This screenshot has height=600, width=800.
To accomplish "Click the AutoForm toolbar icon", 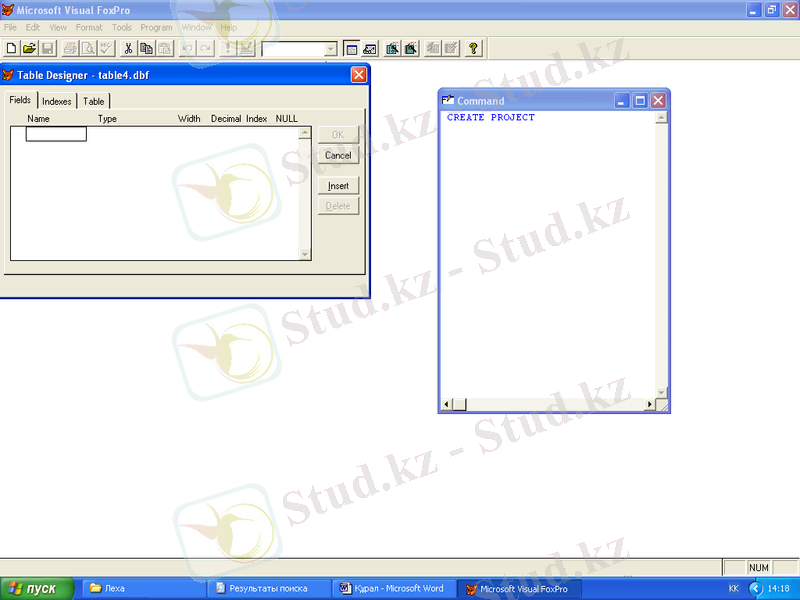I will pyautogui.click(x=433, y=48).
